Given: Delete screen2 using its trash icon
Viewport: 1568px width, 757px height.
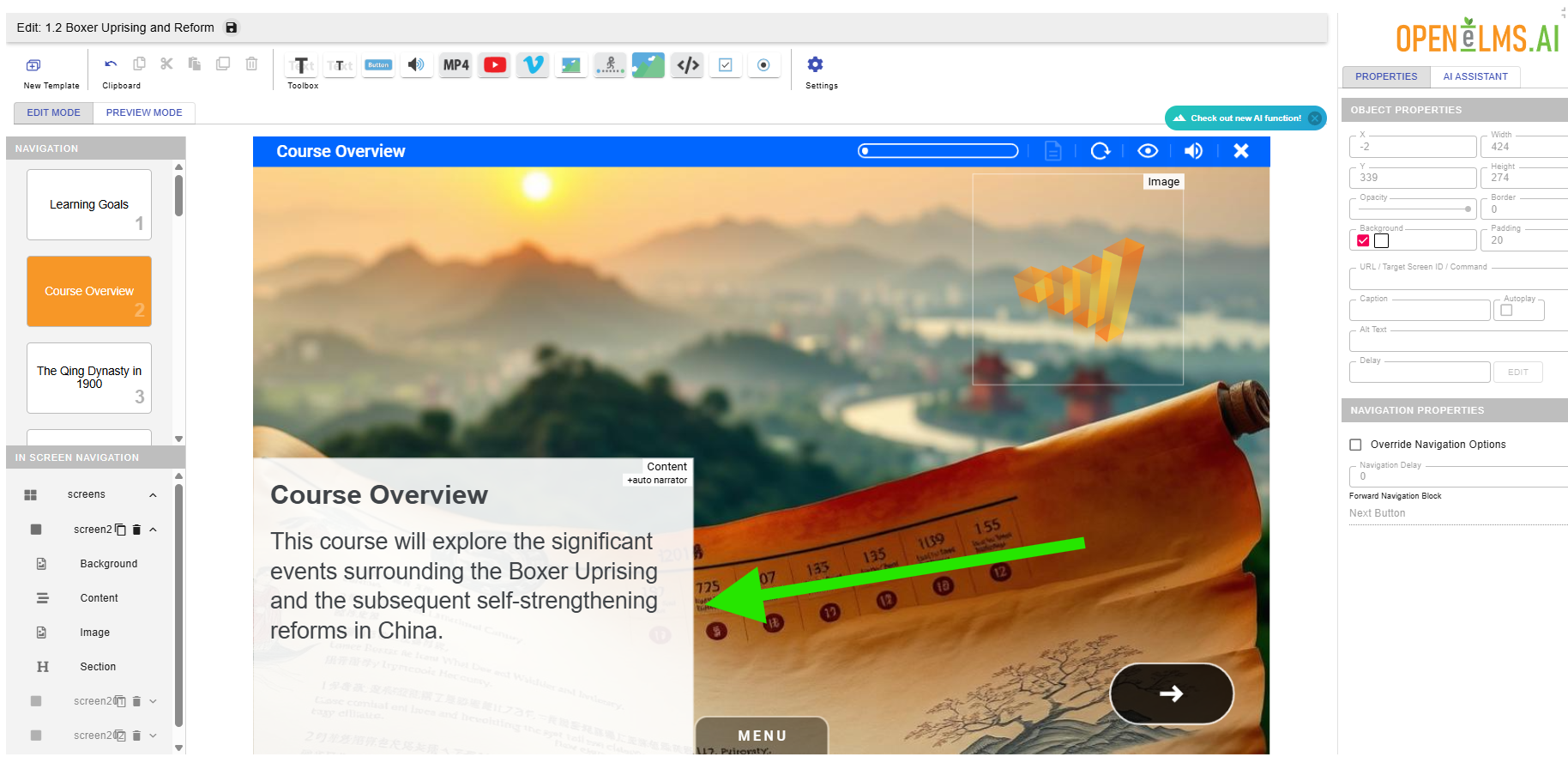Looking at the screenshot, I should pyautogui.click(x=136, y=530).
